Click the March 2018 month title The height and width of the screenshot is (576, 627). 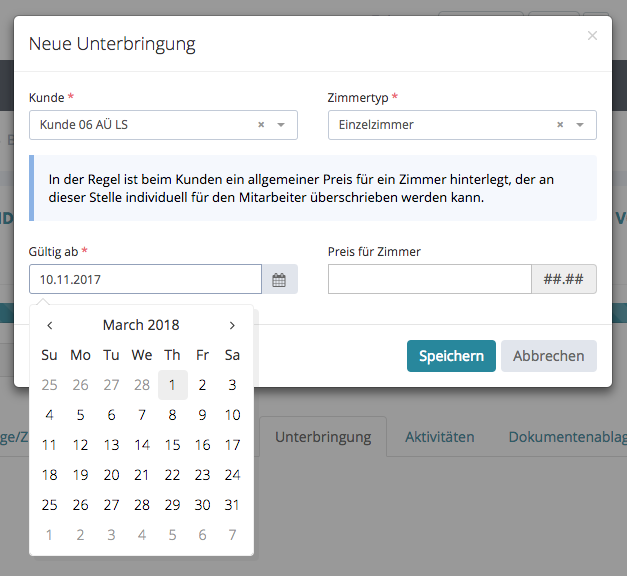(x=141, y=325)
